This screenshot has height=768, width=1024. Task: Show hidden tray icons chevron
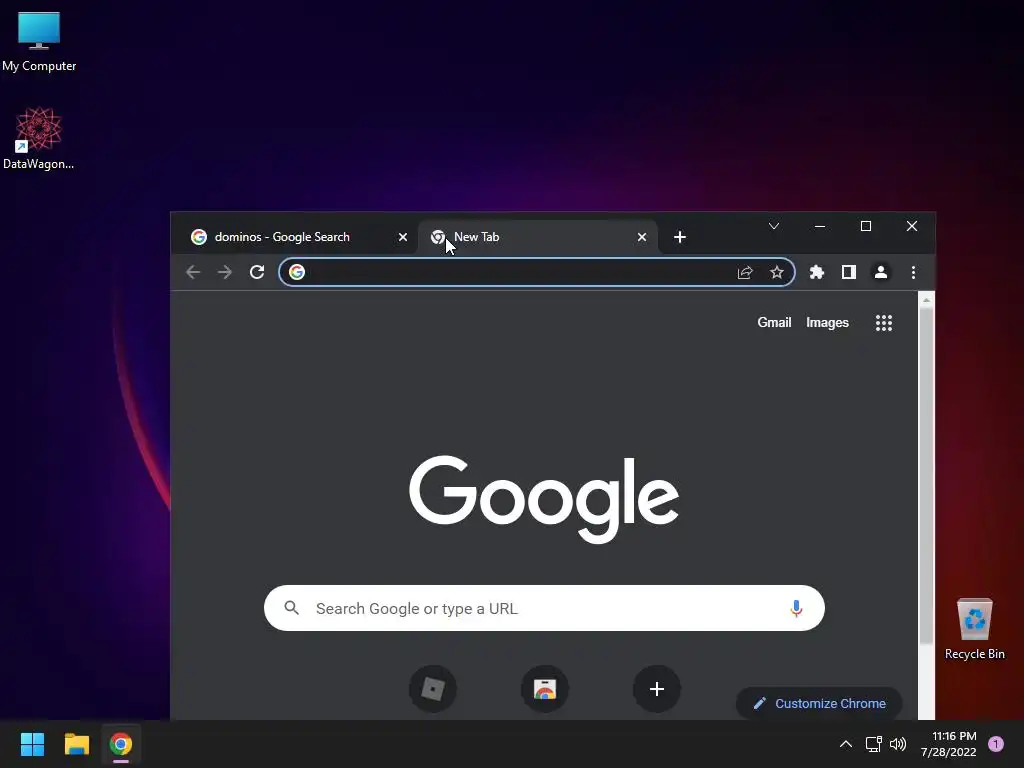pyautogui.click(x=846, y=744)
